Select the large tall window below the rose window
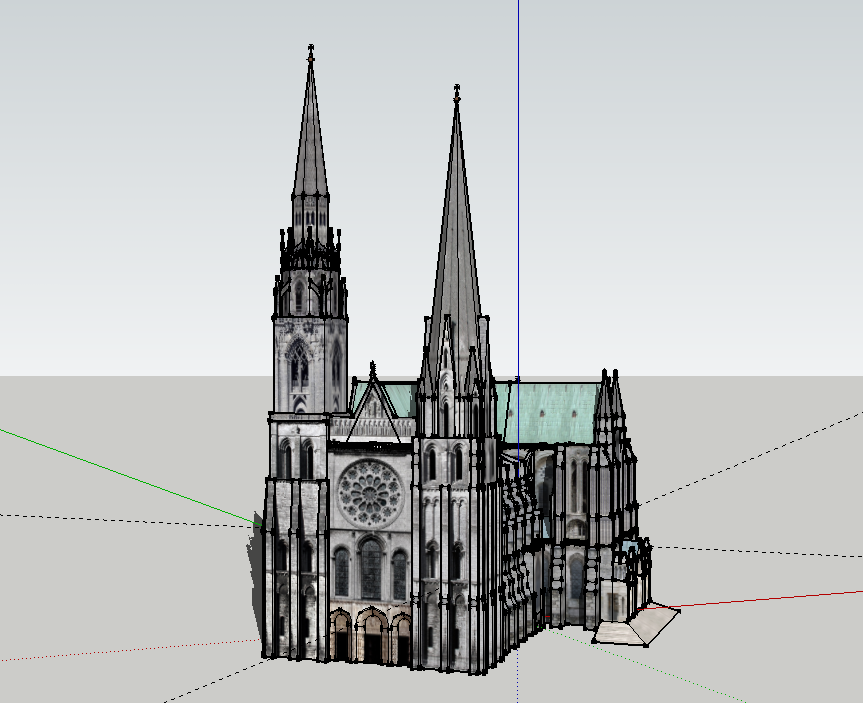 371,569
